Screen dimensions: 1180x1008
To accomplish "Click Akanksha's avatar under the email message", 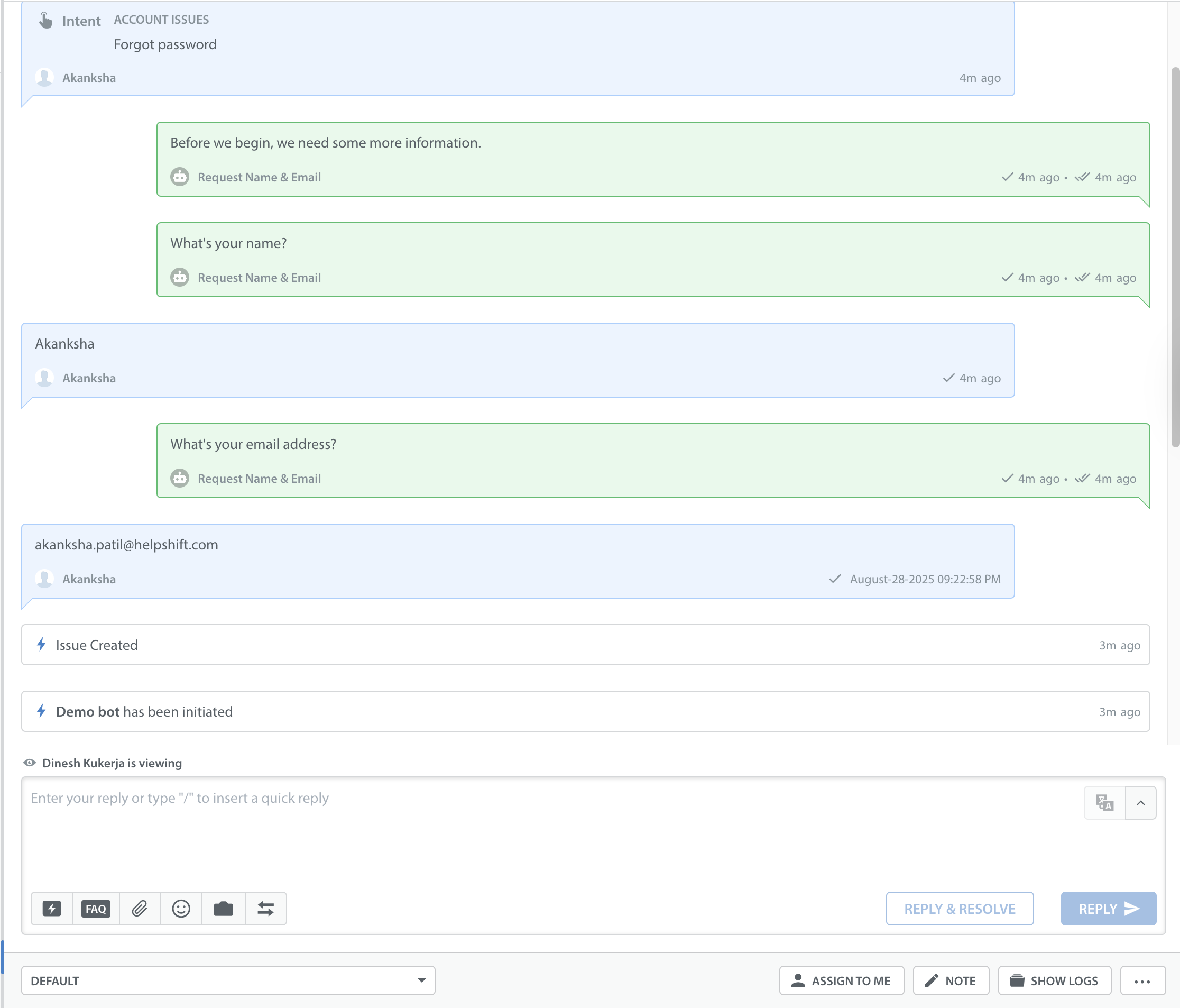I will click(x=44, y=579).
